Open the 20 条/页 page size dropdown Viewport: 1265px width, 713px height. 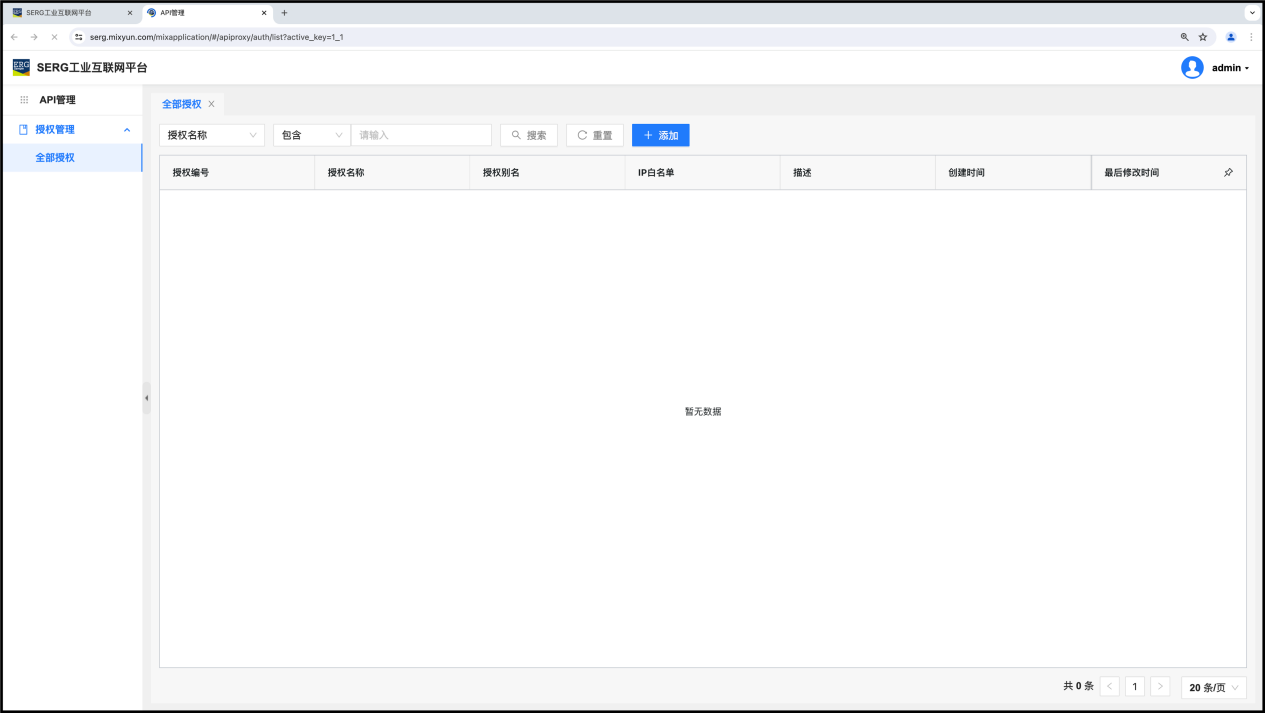tap(1214, 687)
